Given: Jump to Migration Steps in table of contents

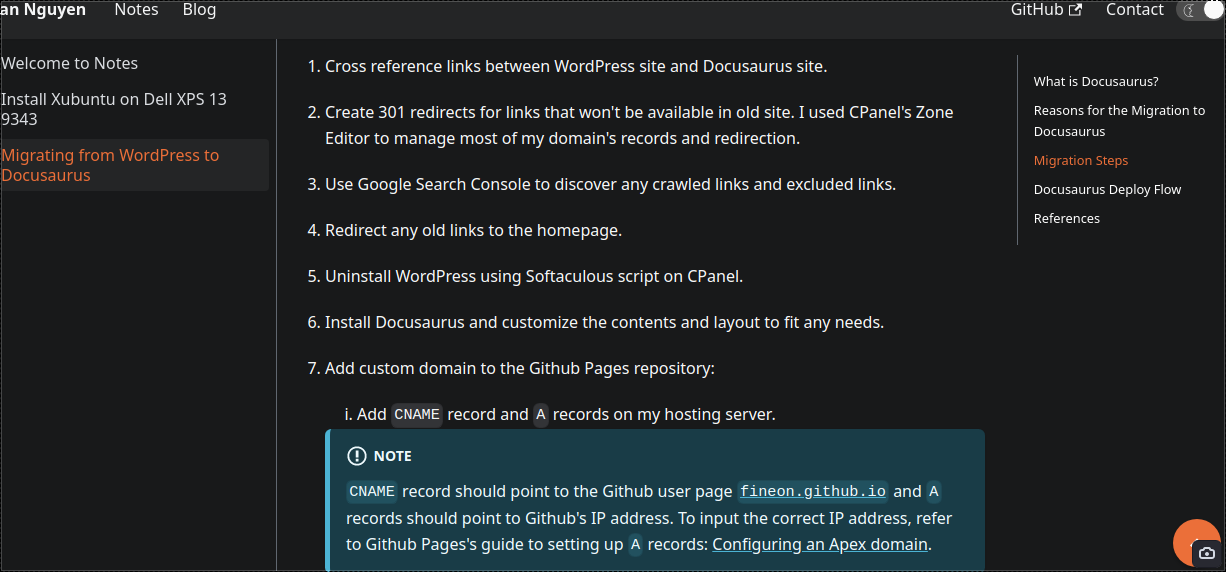Looking at the screenshot, I should pyautogui.click(x=1081, y=160).
